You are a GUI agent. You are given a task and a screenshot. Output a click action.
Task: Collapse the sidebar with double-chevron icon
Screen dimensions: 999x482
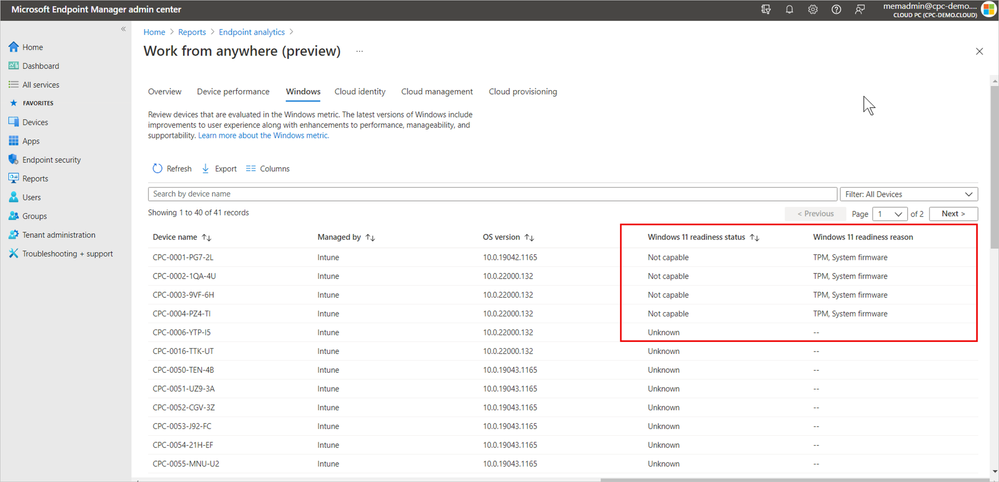click(x=124, y=30)
